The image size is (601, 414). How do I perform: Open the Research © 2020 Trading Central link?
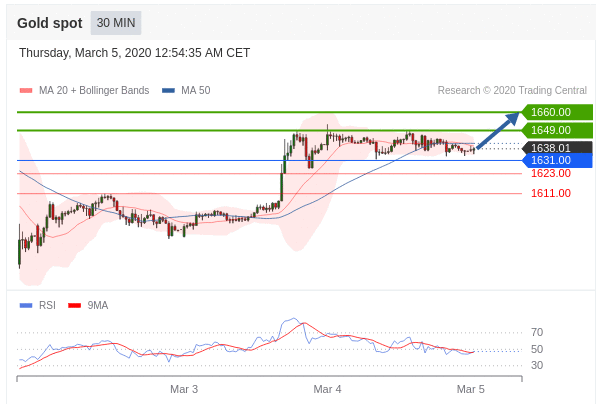[x=512, y=91]
